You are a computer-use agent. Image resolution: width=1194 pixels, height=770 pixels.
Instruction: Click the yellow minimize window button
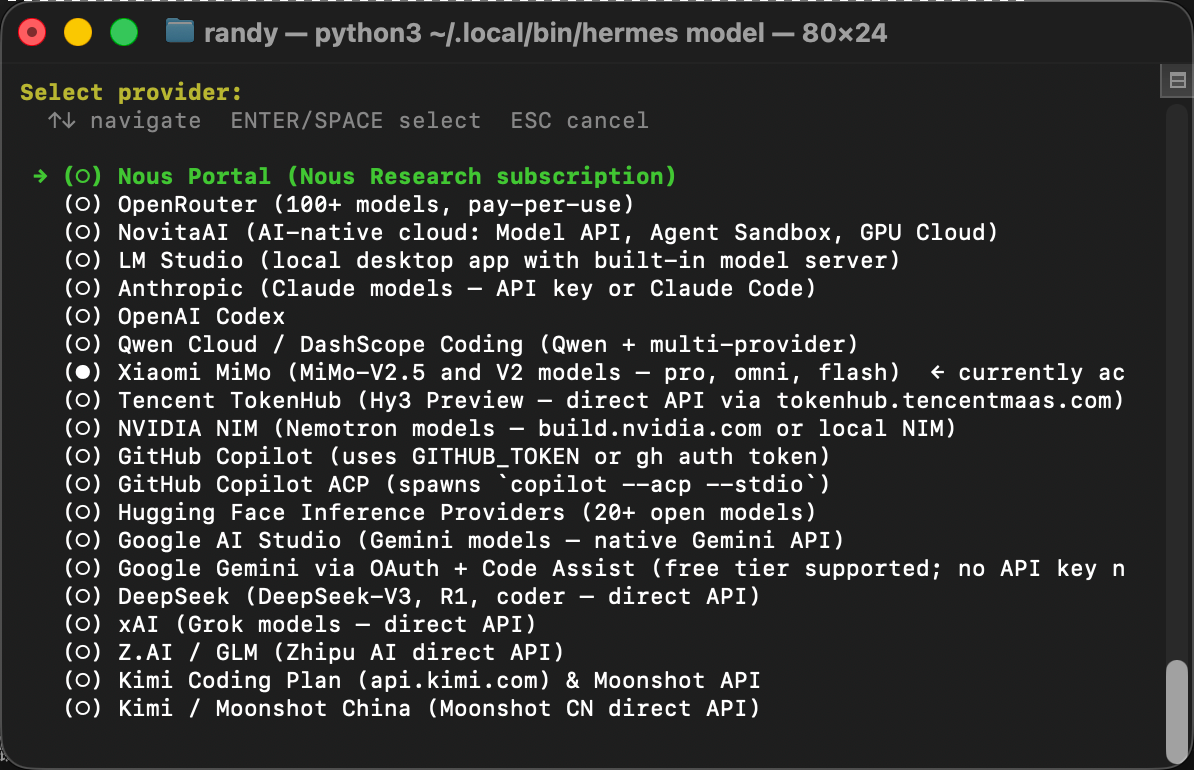pyautogui.click(x=78, y=33)
